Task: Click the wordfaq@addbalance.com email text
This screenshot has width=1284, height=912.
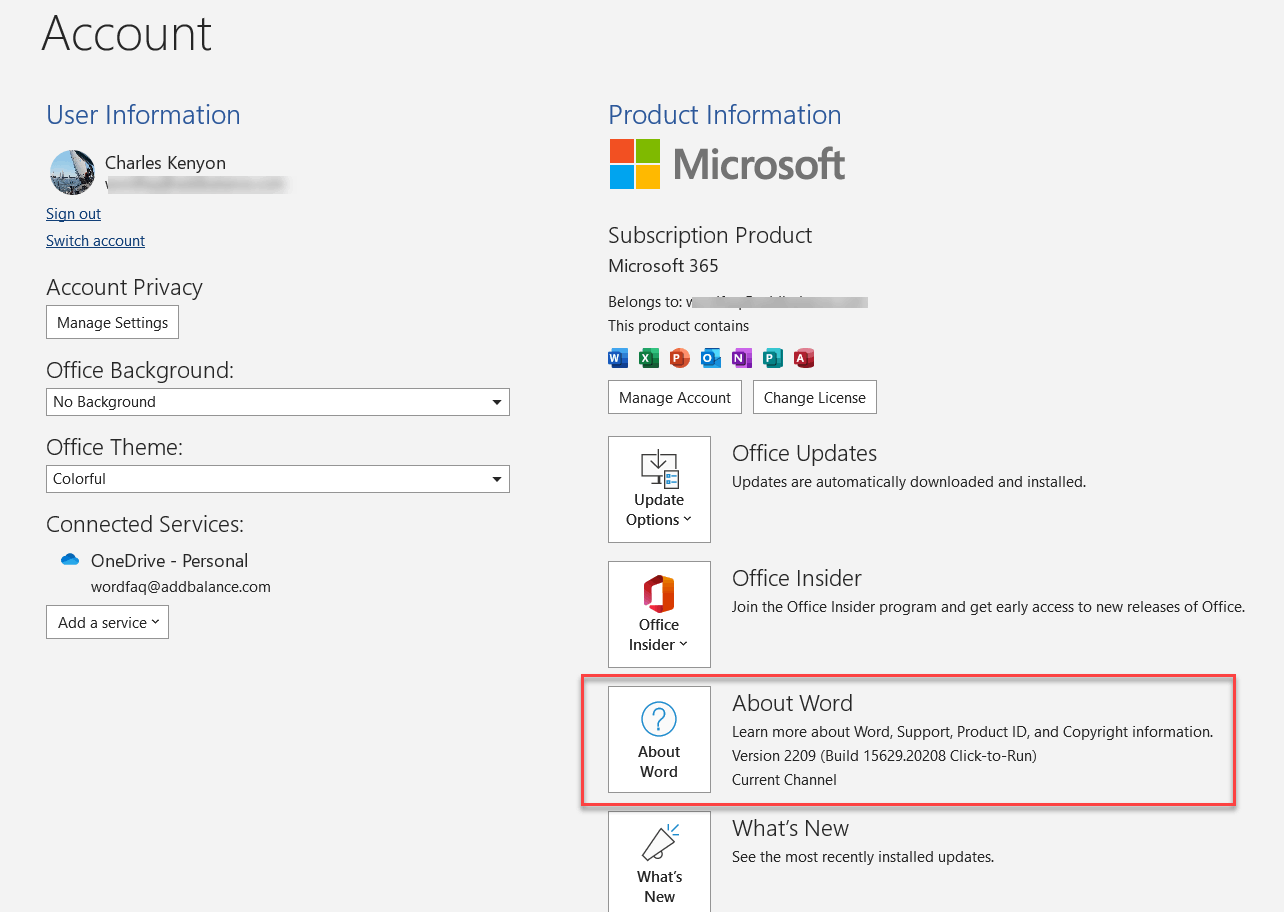Action: 181,587
